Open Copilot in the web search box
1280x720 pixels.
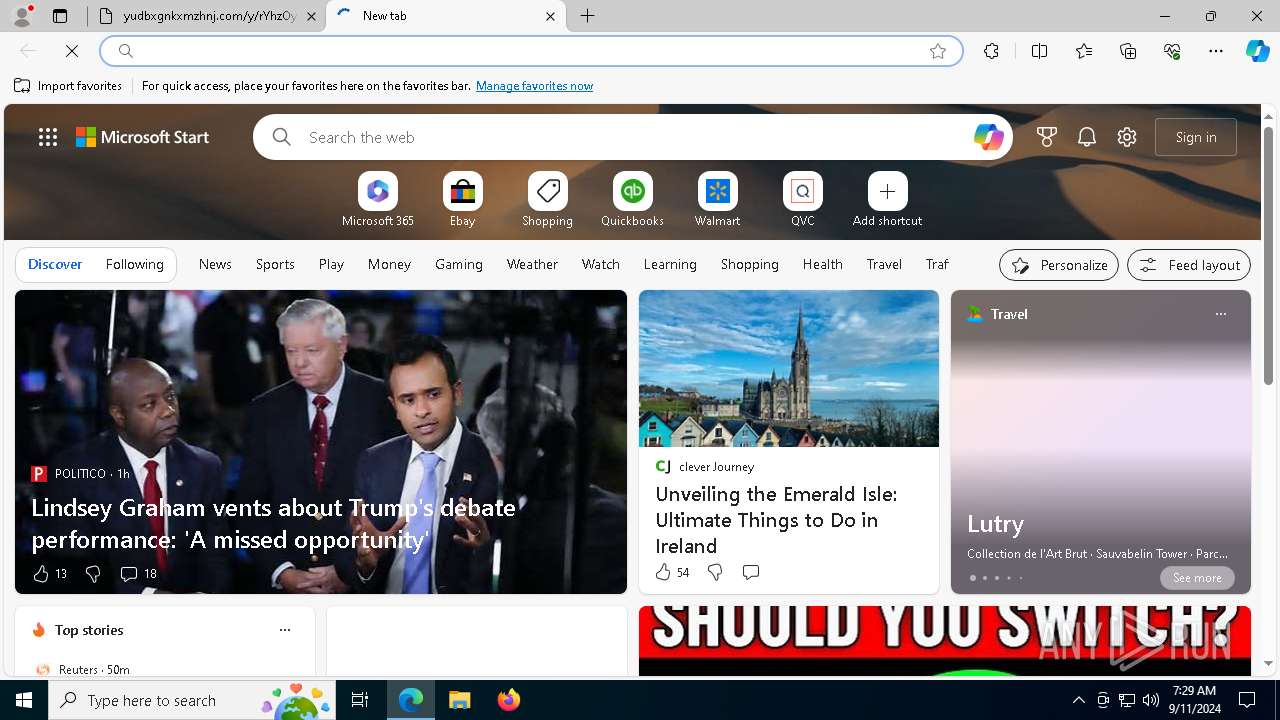coord(988,137)
